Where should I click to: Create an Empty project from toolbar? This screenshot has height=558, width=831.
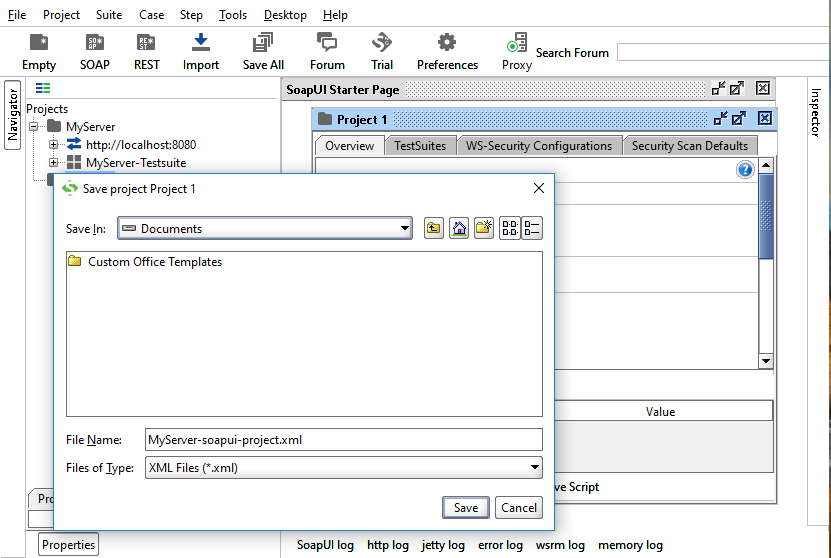coord(39,51)
